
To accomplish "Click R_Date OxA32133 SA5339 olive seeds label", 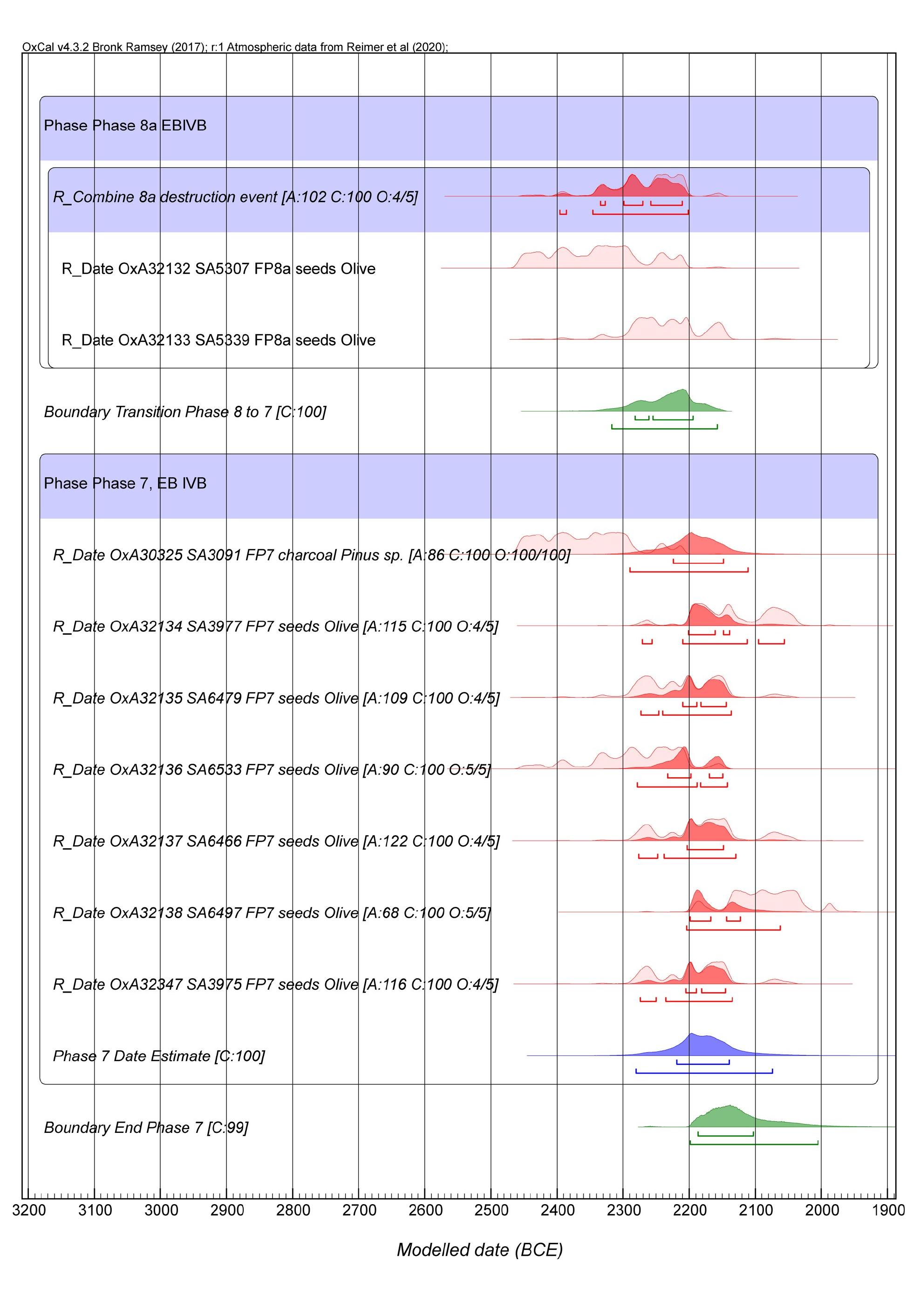I will 218,340.
